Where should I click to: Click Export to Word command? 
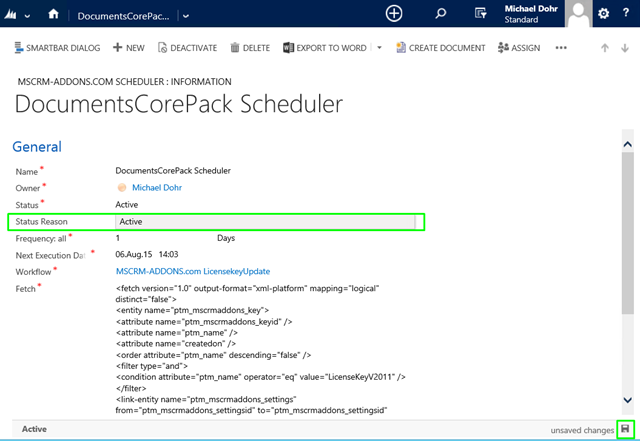[x=325, y=48]
